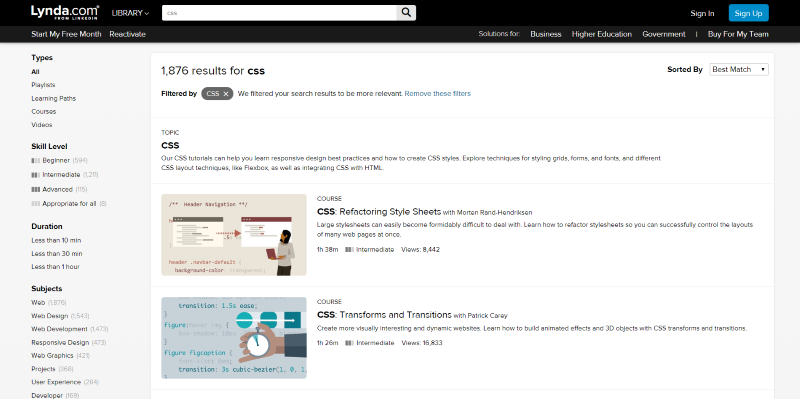Screen dimensions: 800x399
Task: Click the 1h 26m duration text
Action: [328, 343]
